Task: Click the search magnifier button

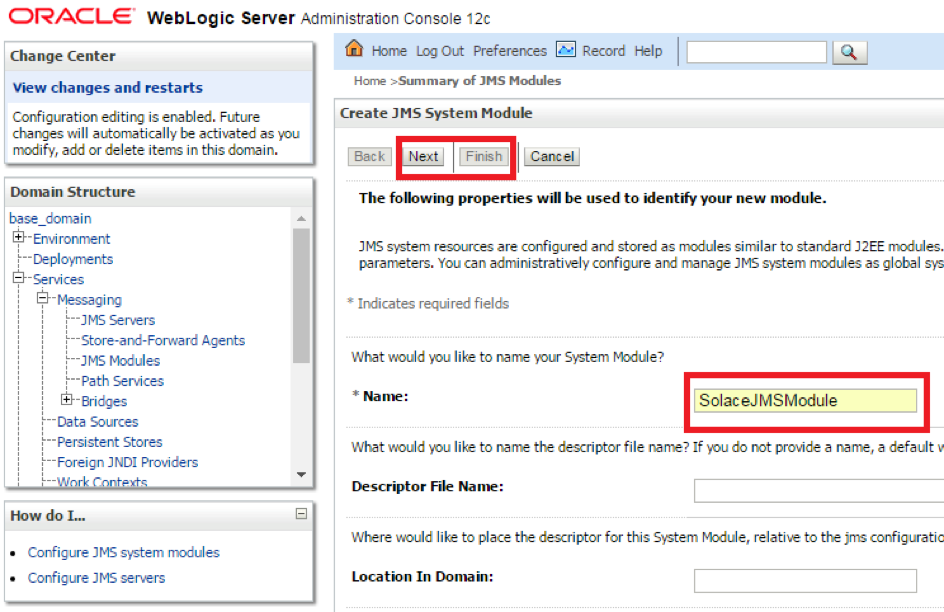Action: 848,52
